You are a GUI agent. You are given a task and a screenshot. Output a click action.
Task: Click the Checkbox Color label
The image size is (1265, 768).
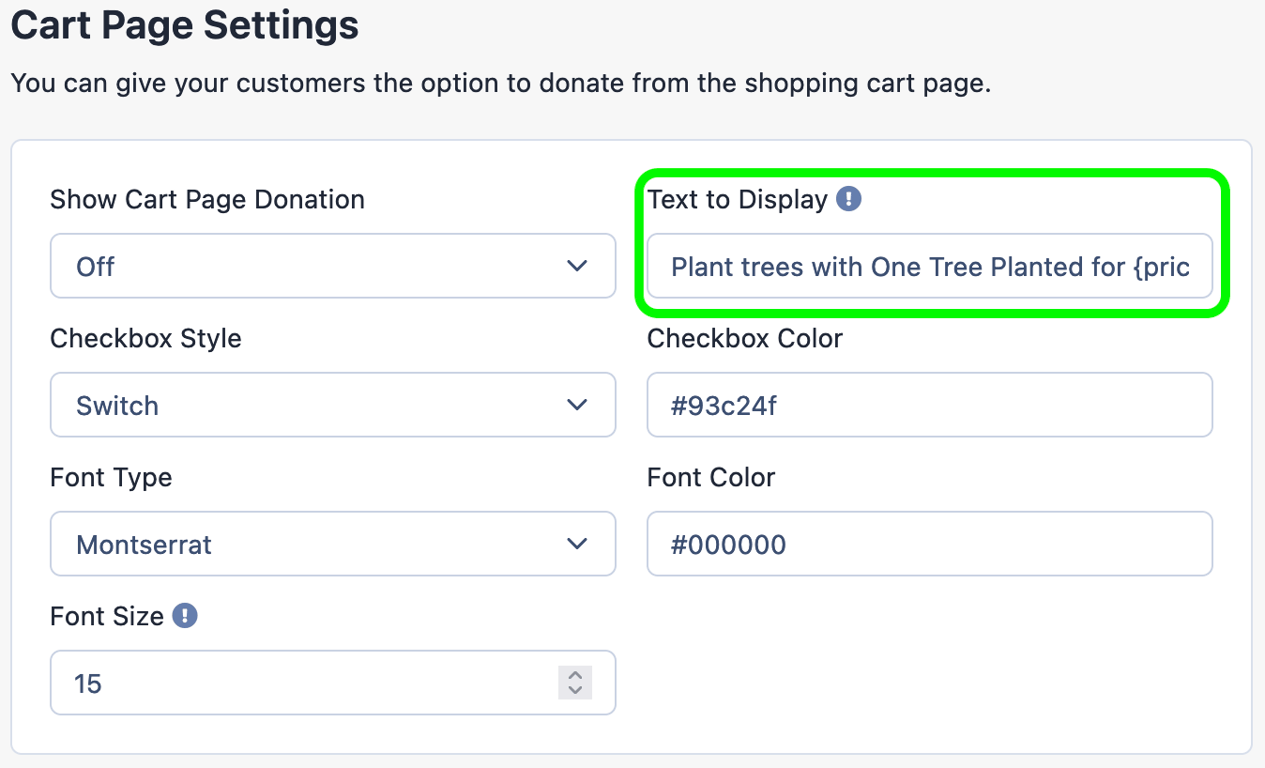pos(745,339)
